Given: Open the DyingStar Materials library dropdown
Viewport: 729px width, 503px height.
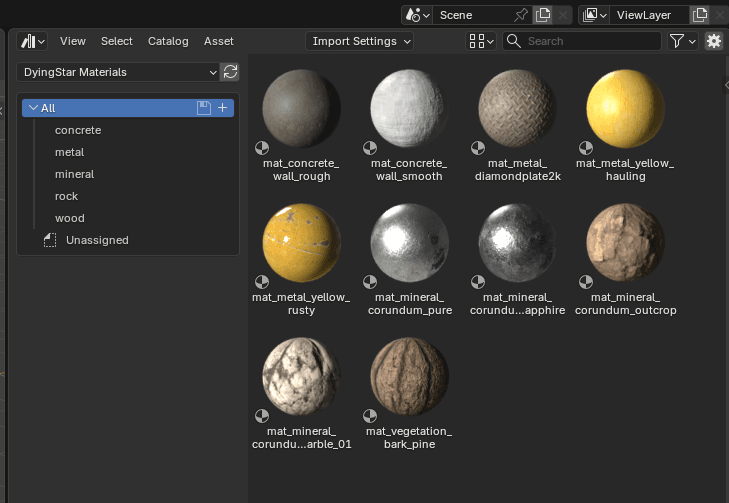Looking at the screenshot, I should click(x=118, y=72).
